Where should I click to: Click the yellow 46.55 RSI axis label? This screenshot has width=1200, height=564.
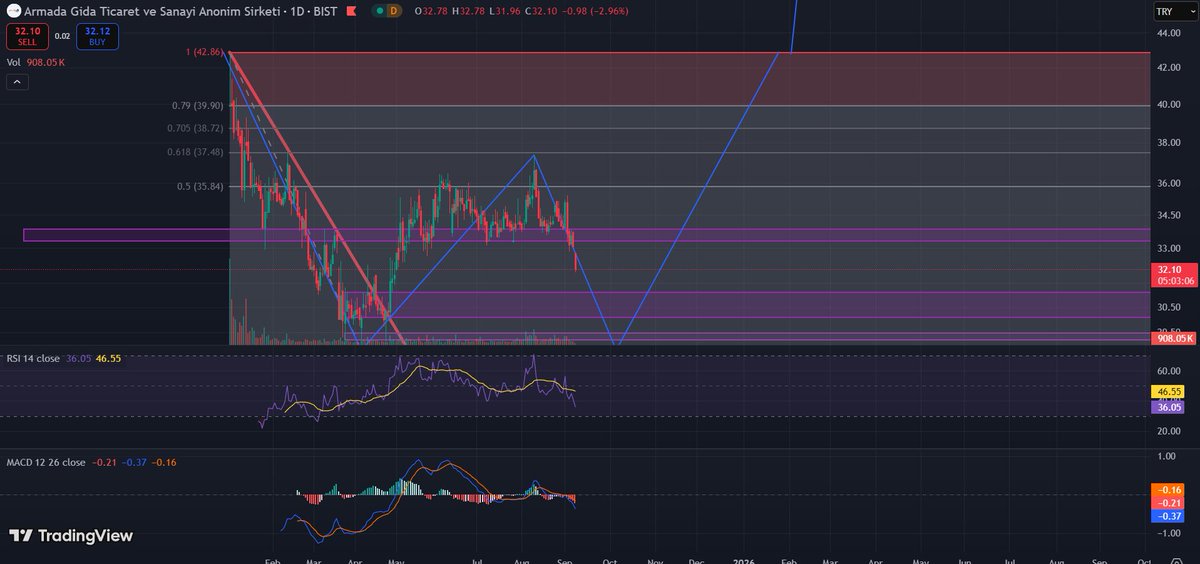1170,393
